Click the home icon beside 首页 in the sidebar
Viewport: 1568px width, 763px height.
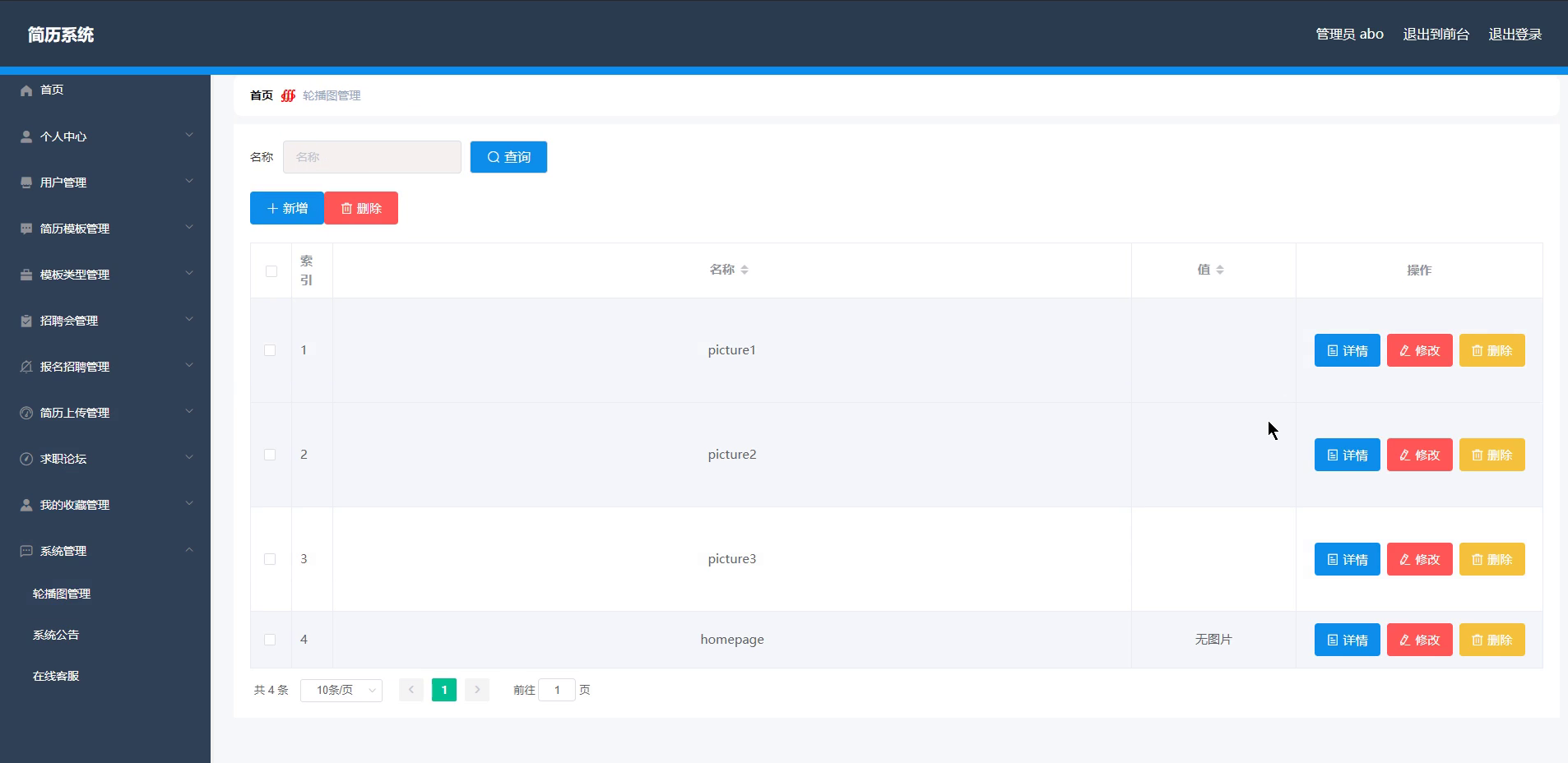point(26,90)
